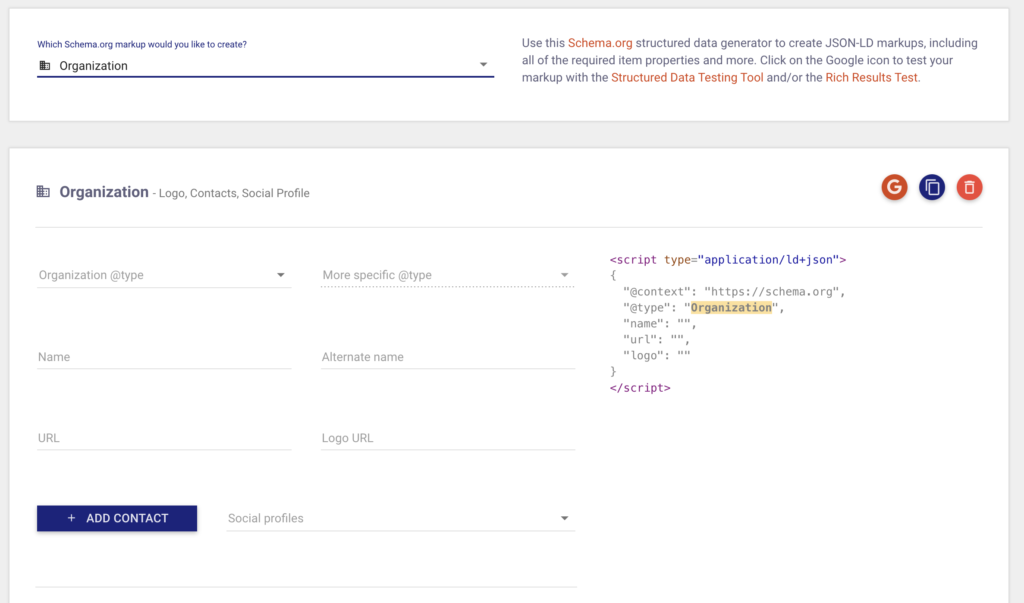
Task: Expand the Organization @type dropdown
Action: click(x=164, y=275)
